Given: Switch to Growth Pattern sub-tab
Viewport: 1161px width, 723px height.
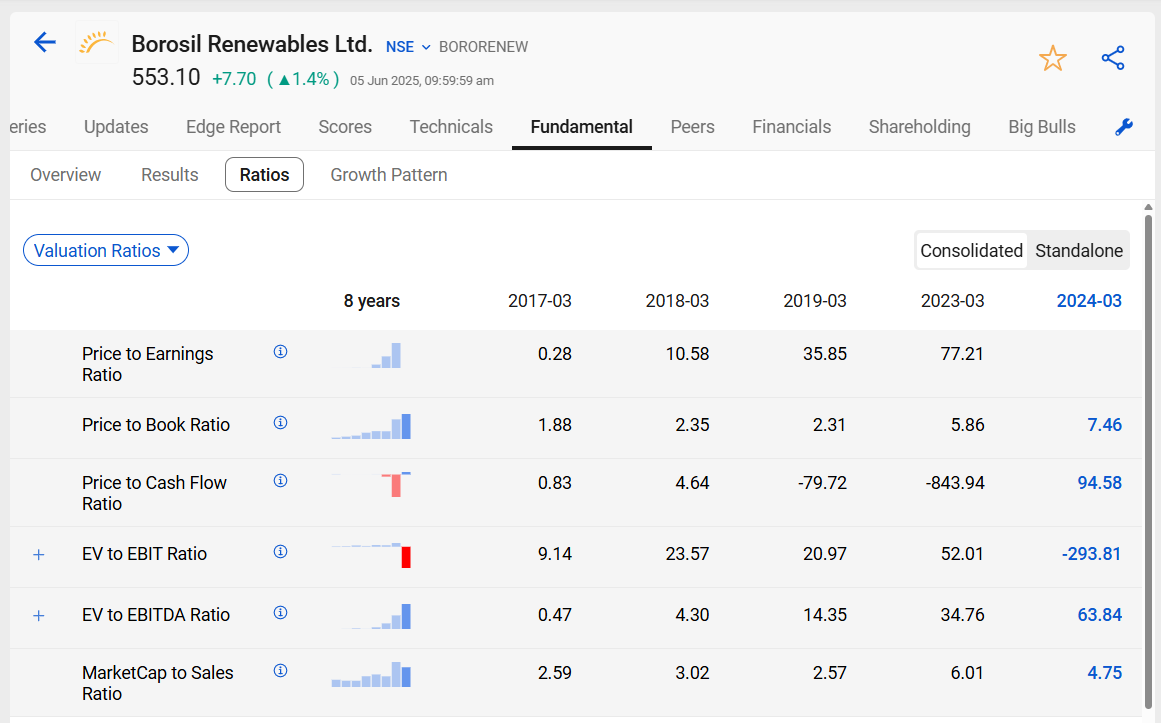Looking at the screenshot, I should click(389, 175).
